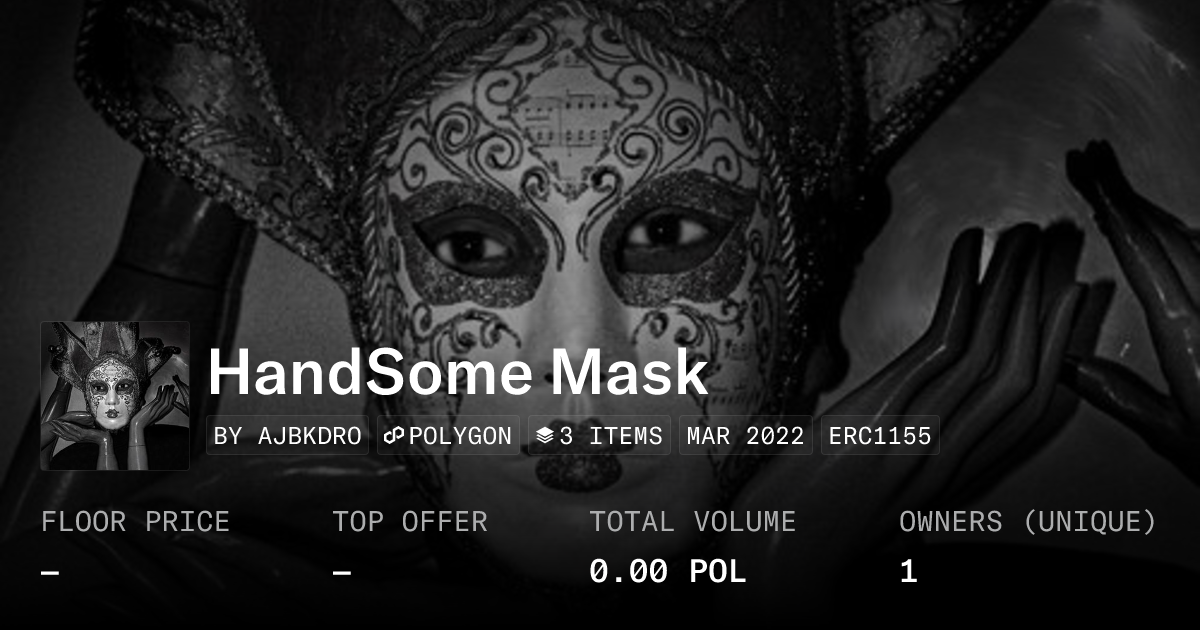Click the TOP OFFER stat label

(410, 522)
